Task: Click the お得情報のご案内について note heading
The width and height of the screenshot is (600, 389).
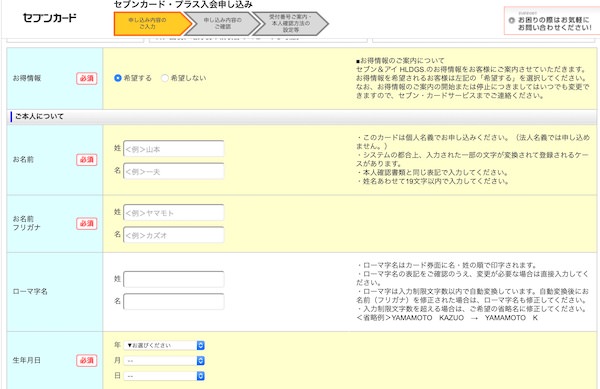Action: point(400,60)
